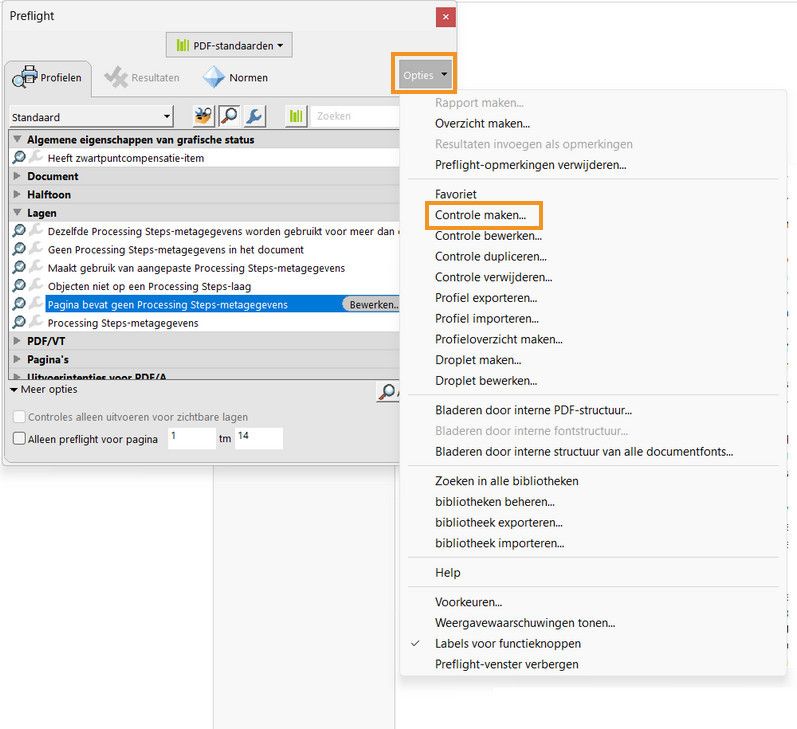Select the magnifier checks filter icon
Viewport: 797px width, 729px height.
(229, 116)
